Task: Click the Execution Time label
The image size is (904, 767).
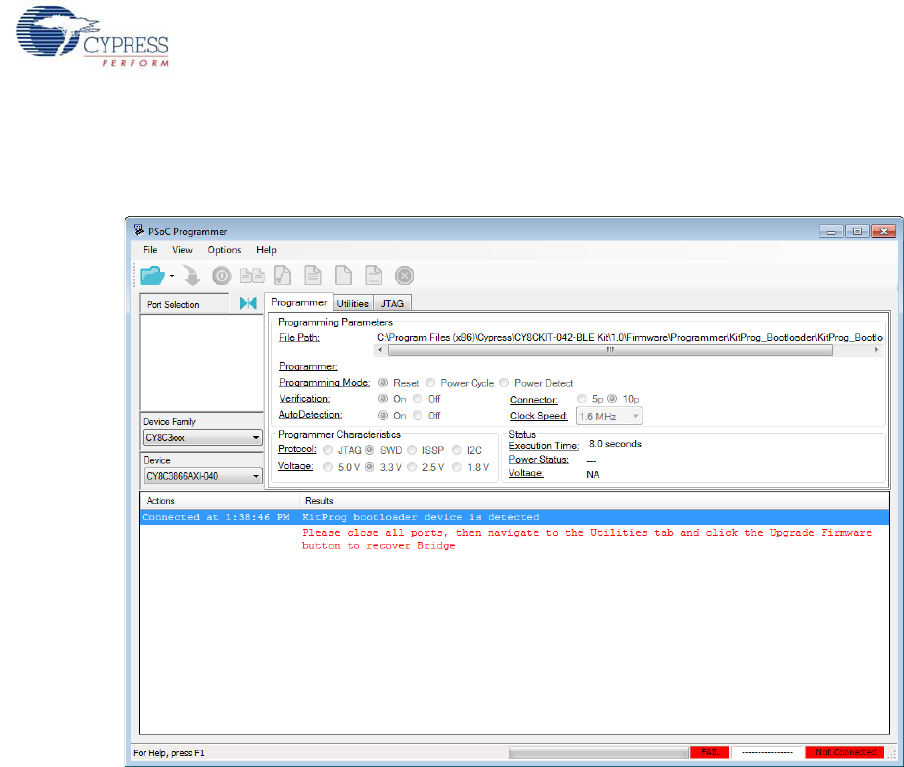Action: tap(544, 446)
